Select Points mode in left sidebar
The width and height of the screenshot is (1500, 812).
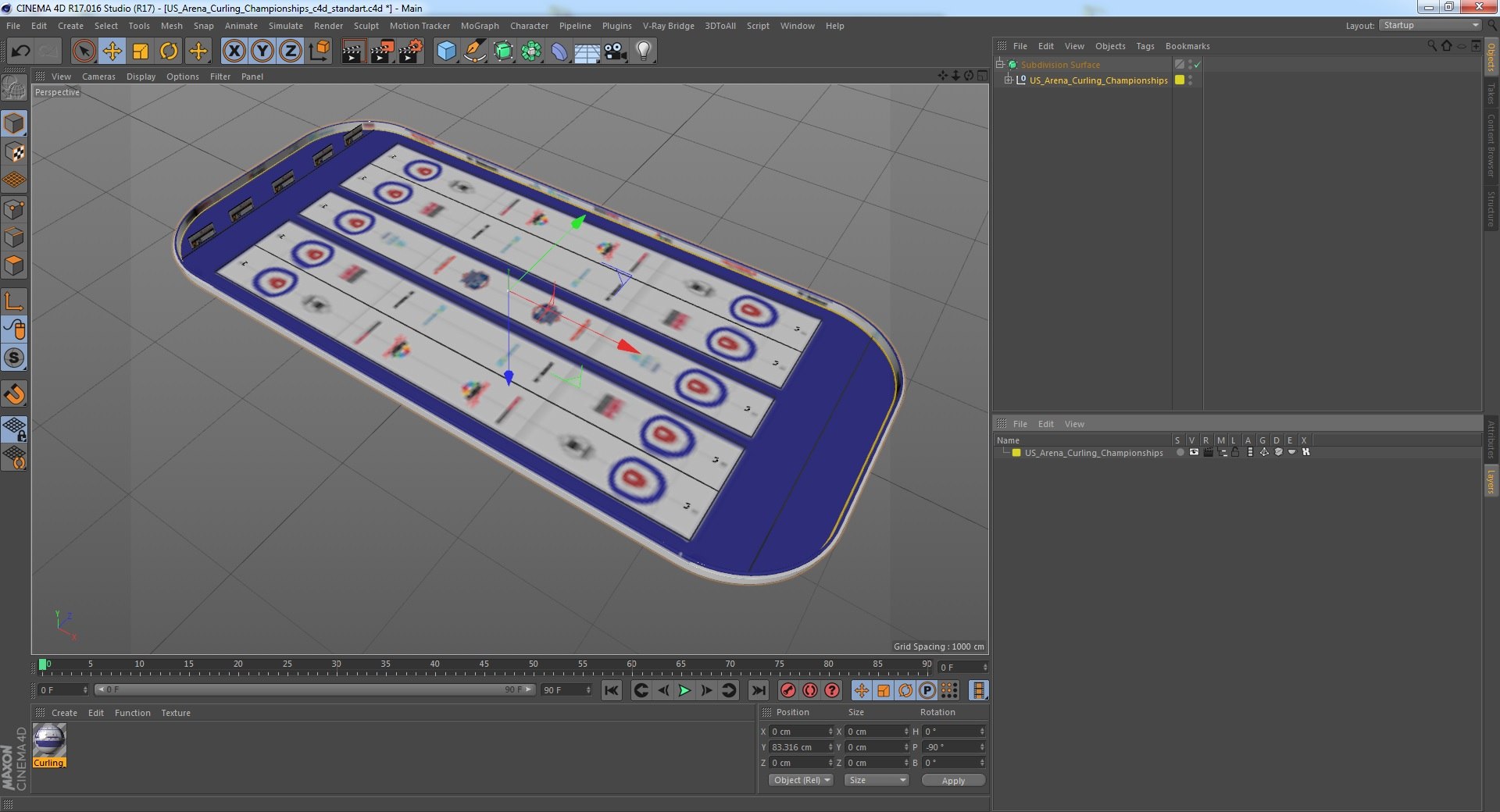tap(14, 209)
